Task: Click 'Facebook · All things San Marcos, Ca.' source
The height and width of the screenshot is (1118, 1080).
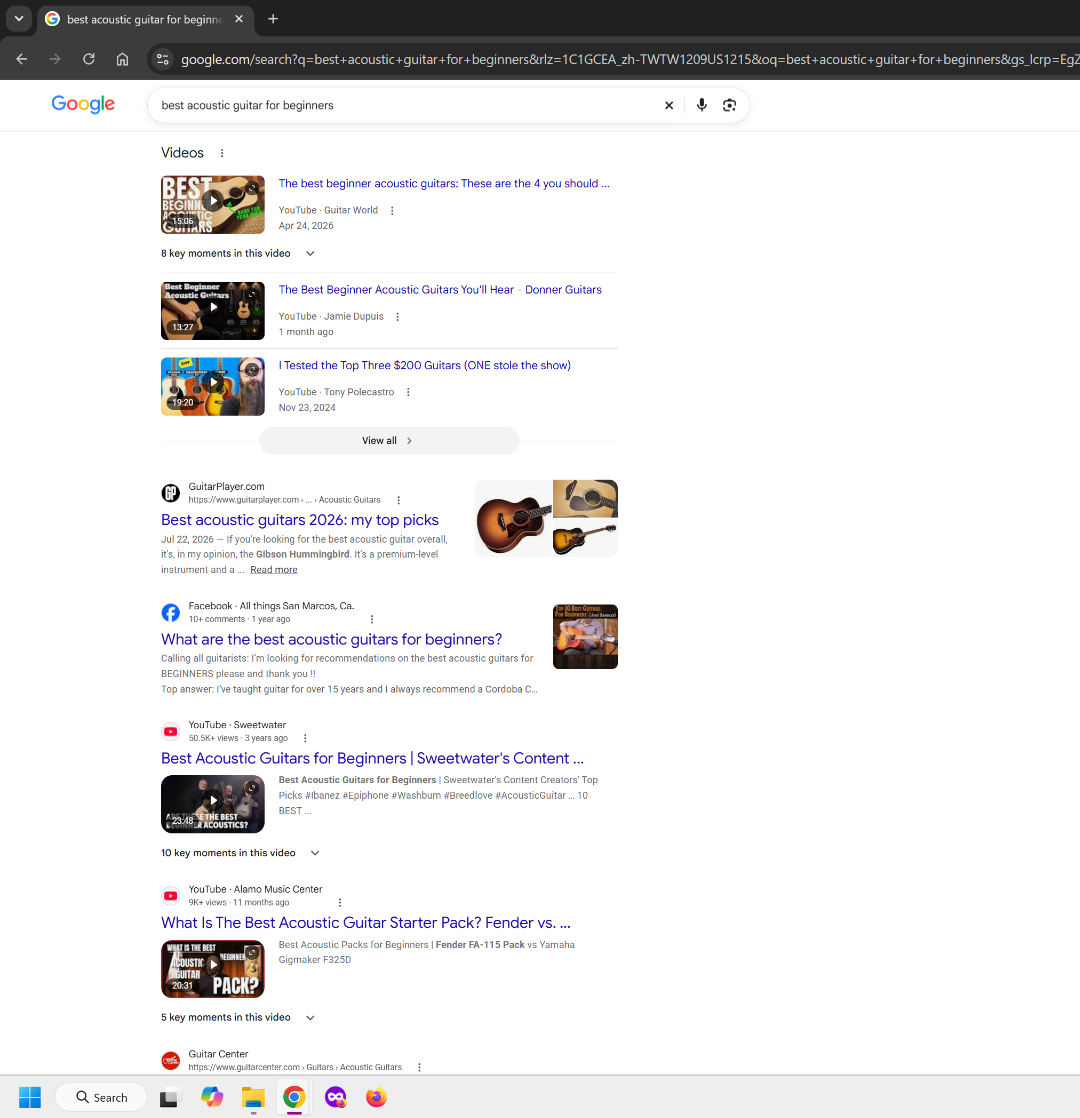Action: [x=271, y=606]
